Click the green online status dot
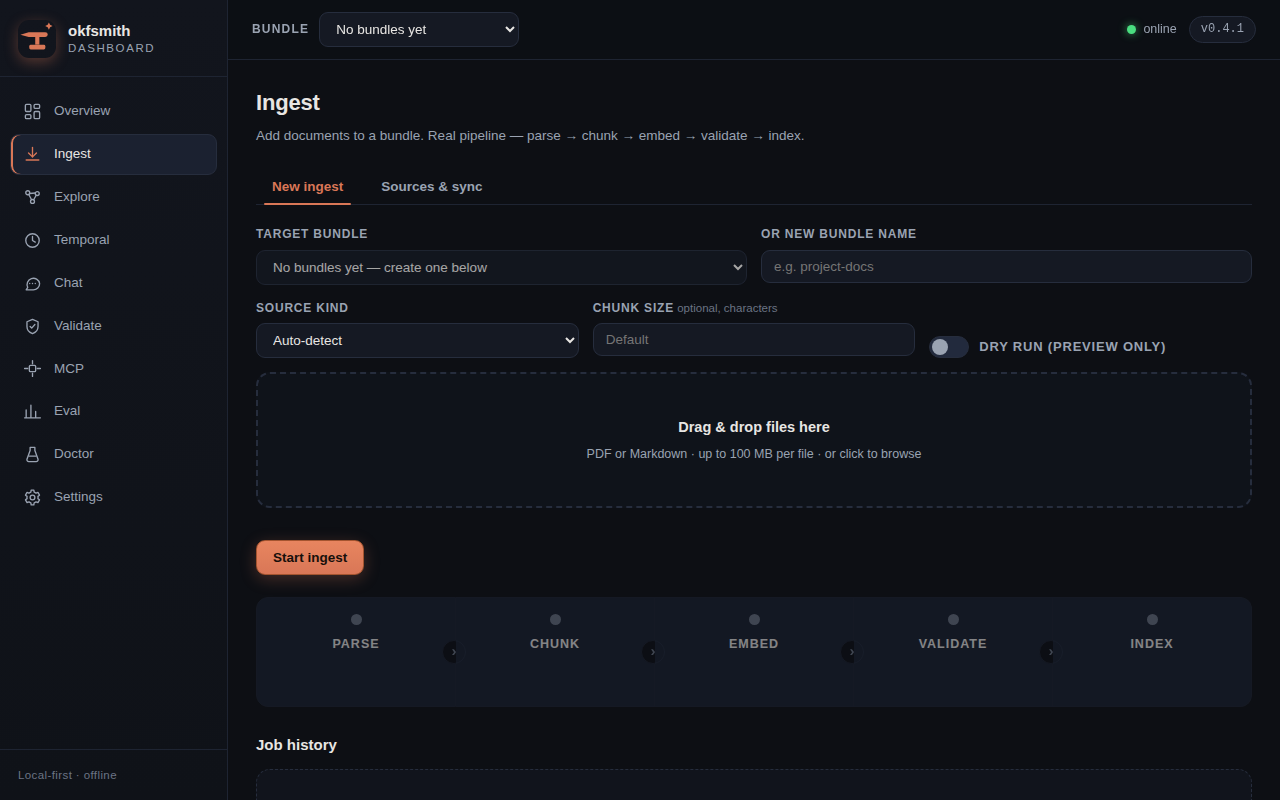This screenshot has height=800, width=1280. [x=1131, y=29]
